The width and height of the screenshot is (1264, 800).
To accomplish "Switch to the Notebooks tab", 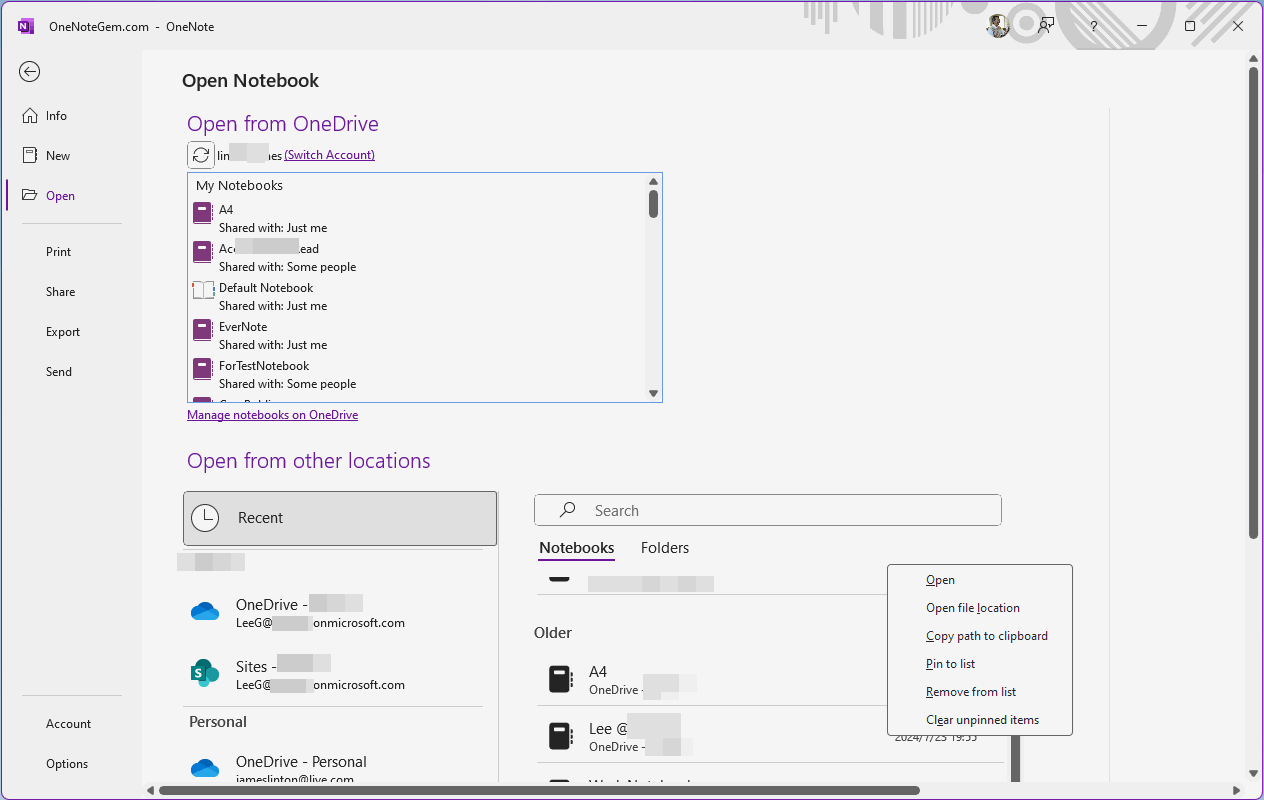I will point(576,548).
